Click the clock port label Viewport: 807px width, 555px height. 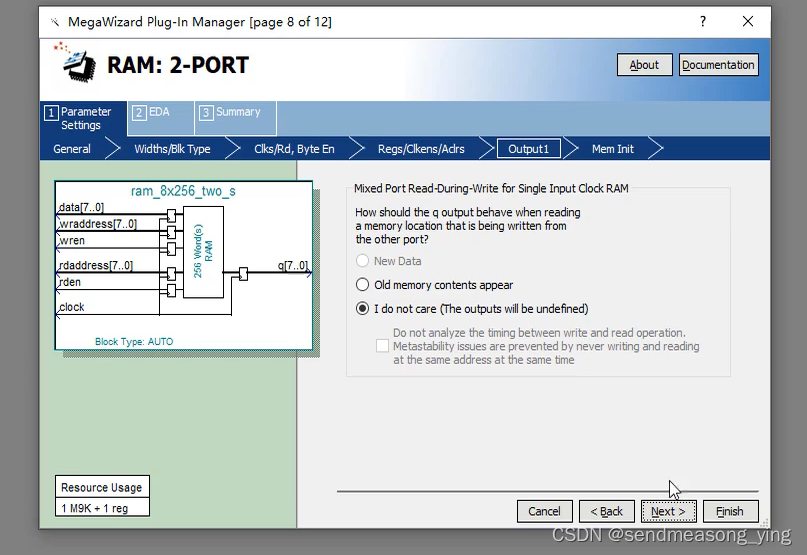(72, 307)
